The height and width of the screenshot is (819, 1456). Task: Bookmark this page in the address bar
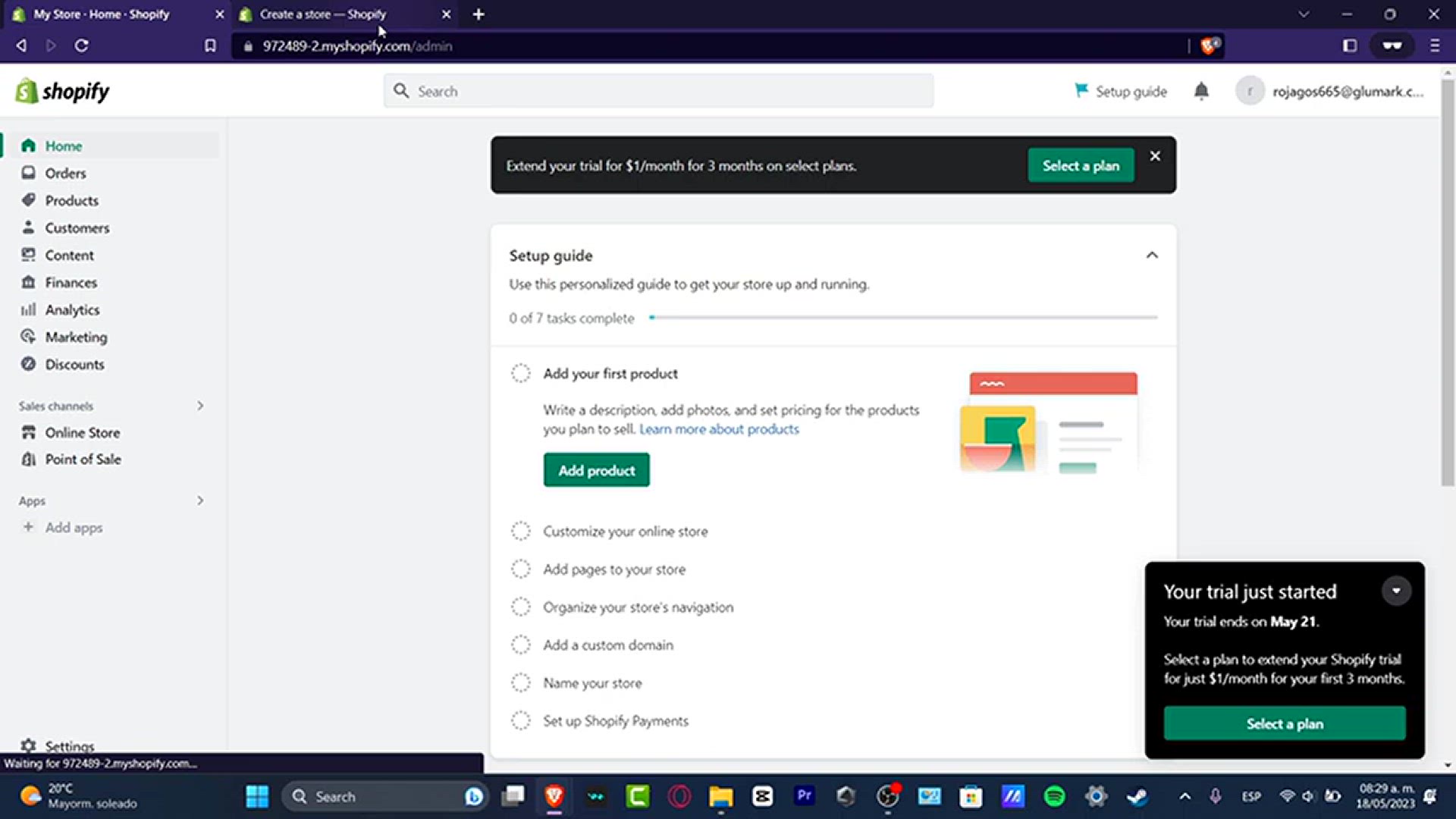tap(210, 45)
